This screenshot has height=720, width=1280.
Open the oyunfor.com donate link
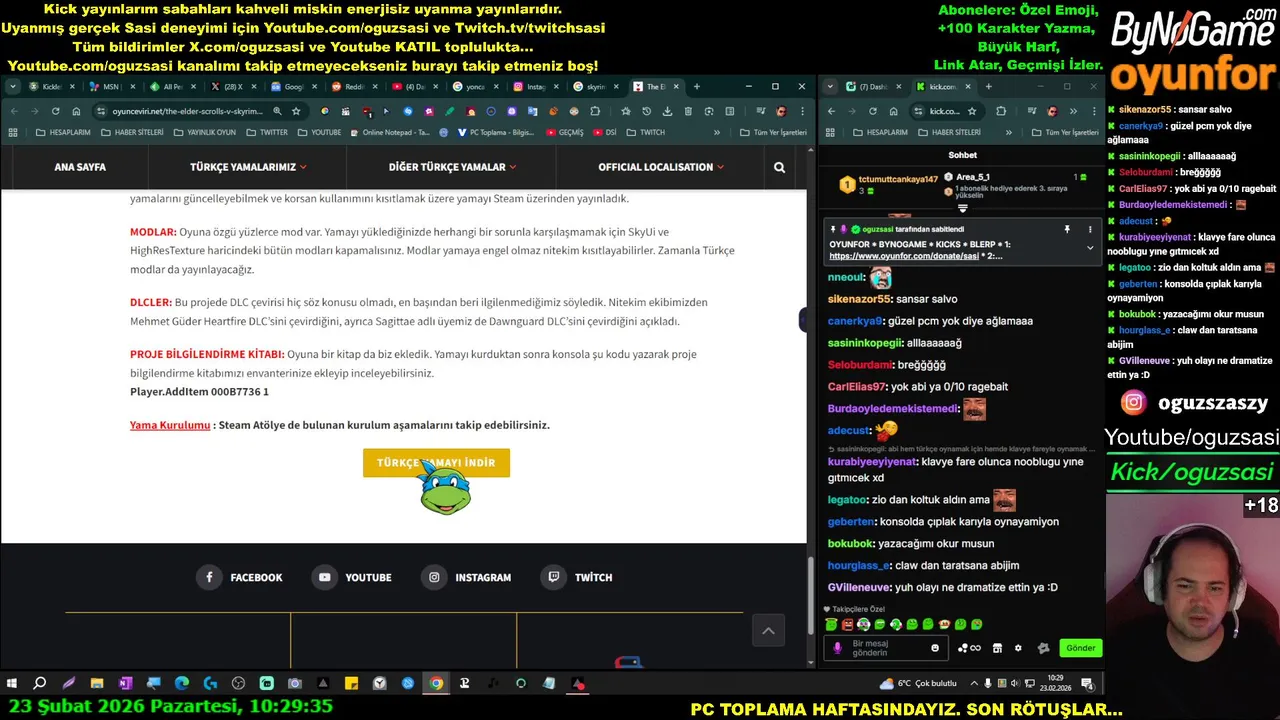[x=904, y=256]
